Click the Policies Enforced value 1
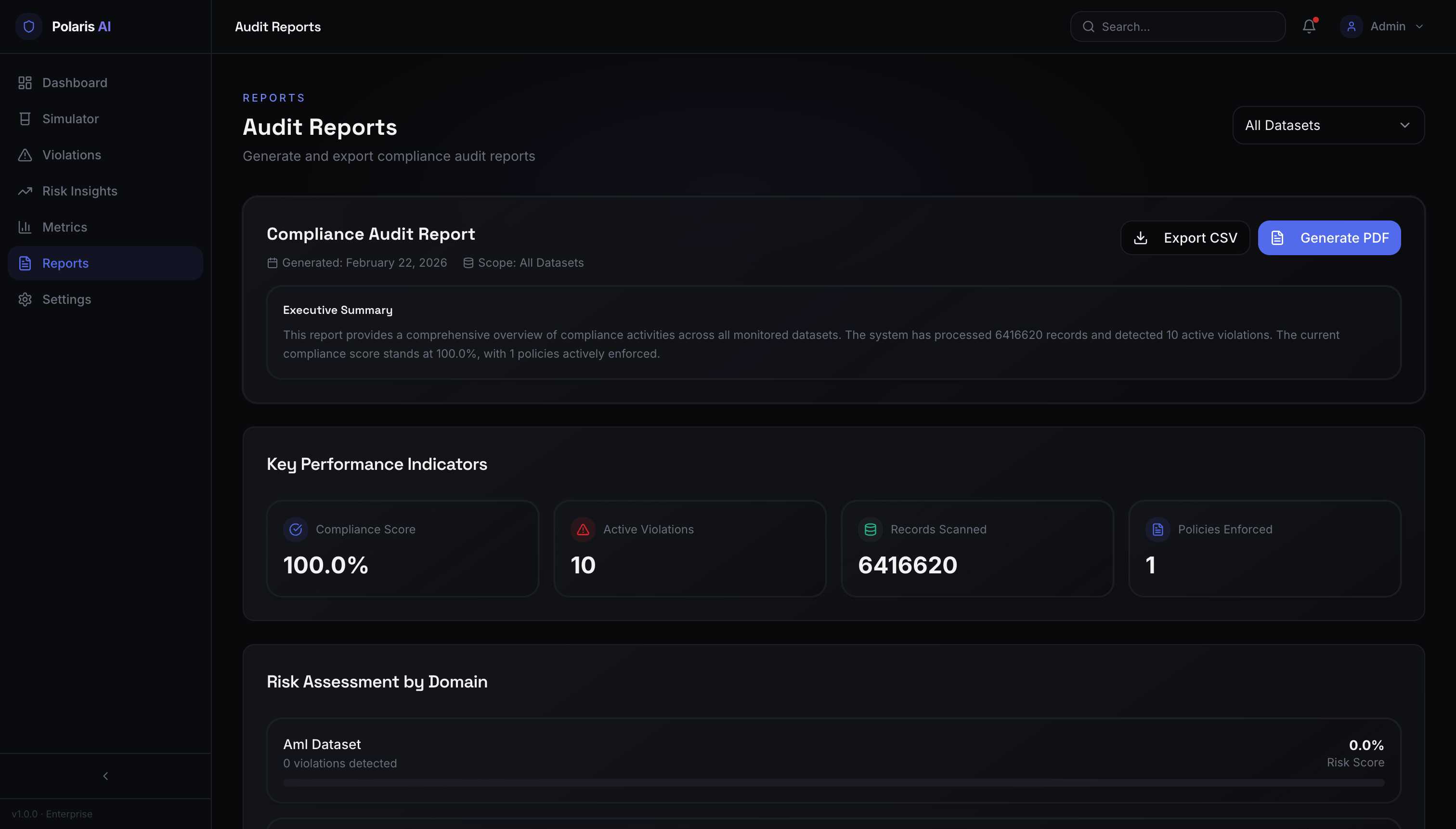This screenshot has width=1456, height=829. (x=1150, y=565)
